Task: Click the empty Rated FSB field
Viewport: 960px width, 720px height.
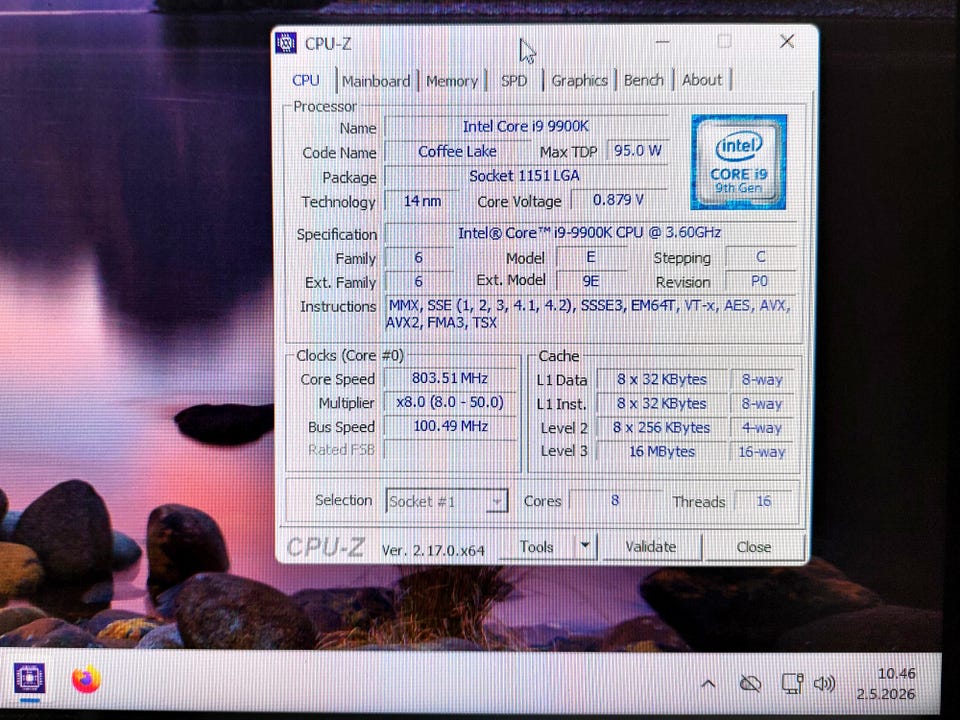Action: 450,450
